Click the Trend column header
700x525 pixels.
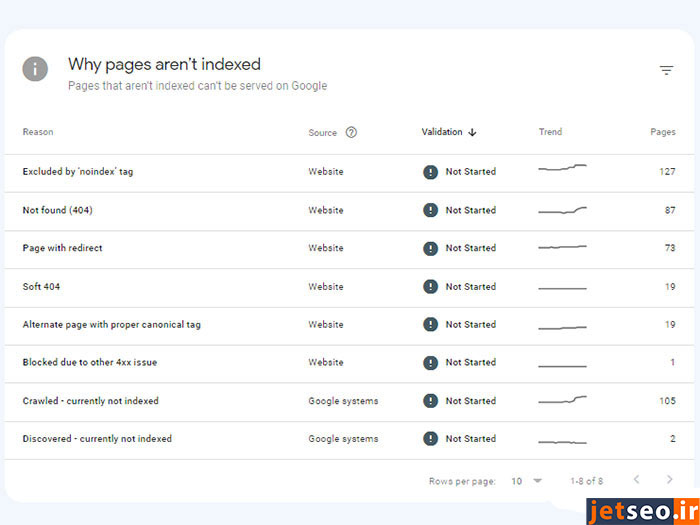pos(550,132)
